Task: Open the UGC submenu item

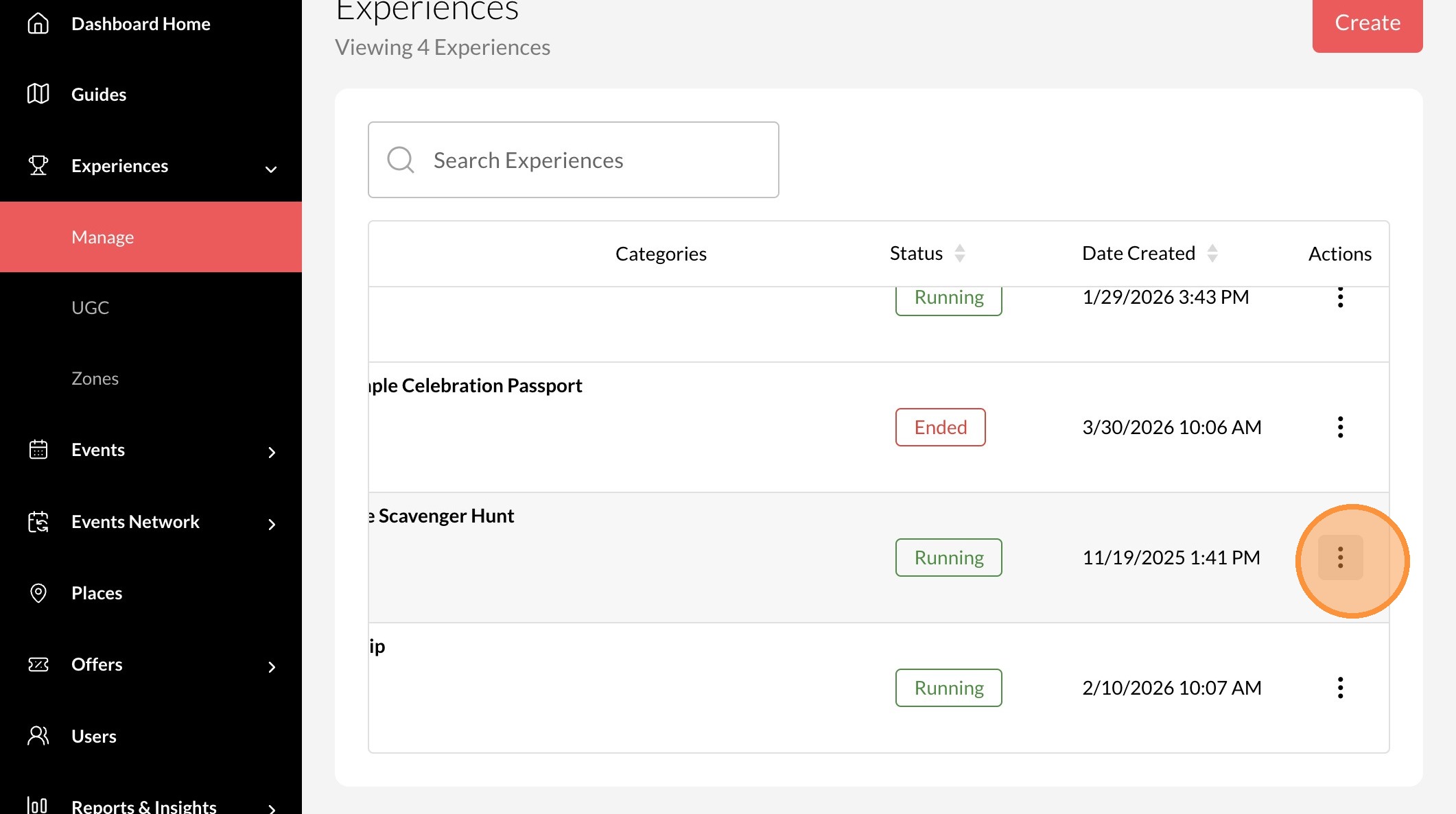Action: pos(91,308)
